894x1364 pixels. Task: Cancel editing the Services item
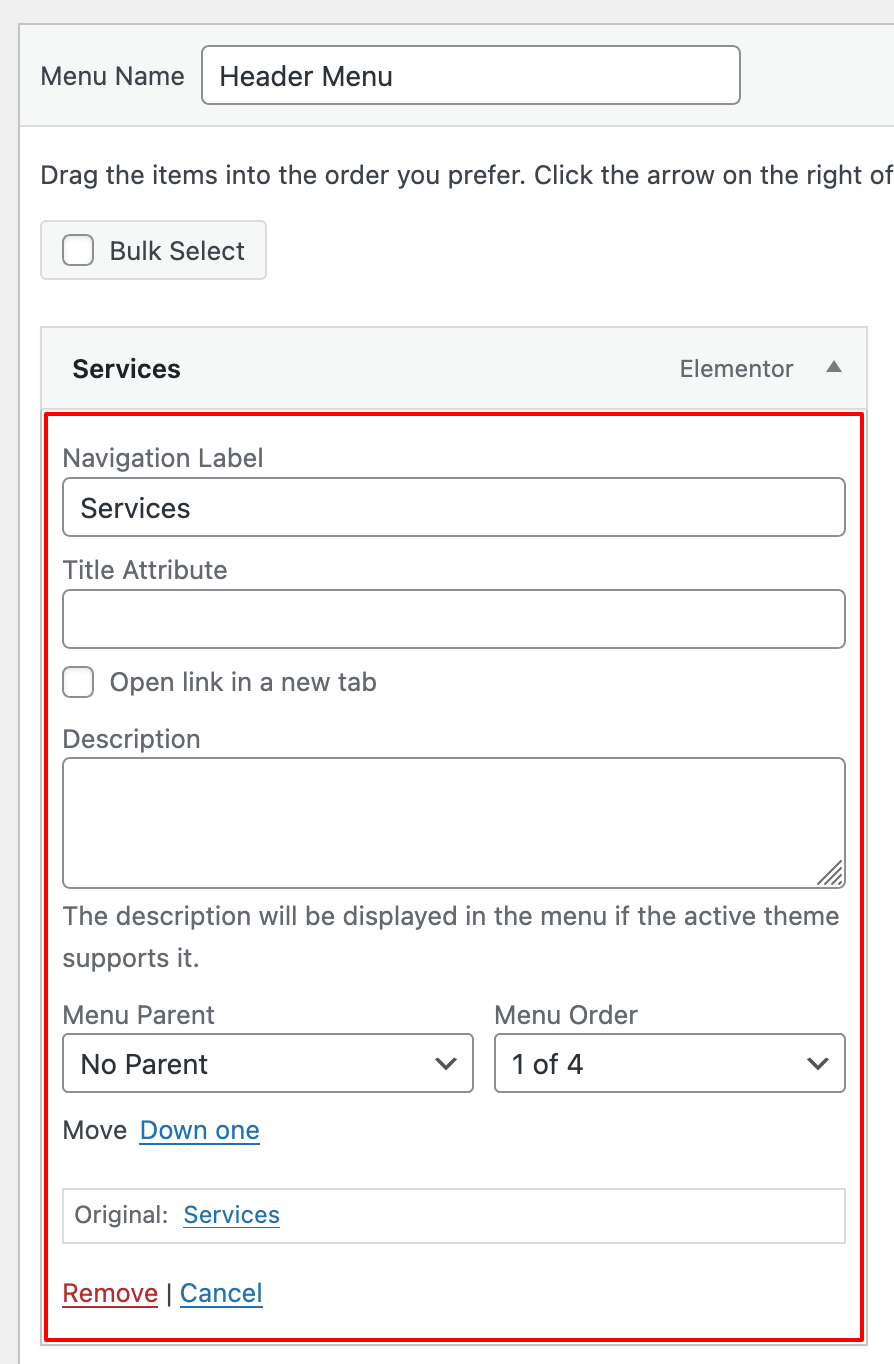coord(221,1293)
